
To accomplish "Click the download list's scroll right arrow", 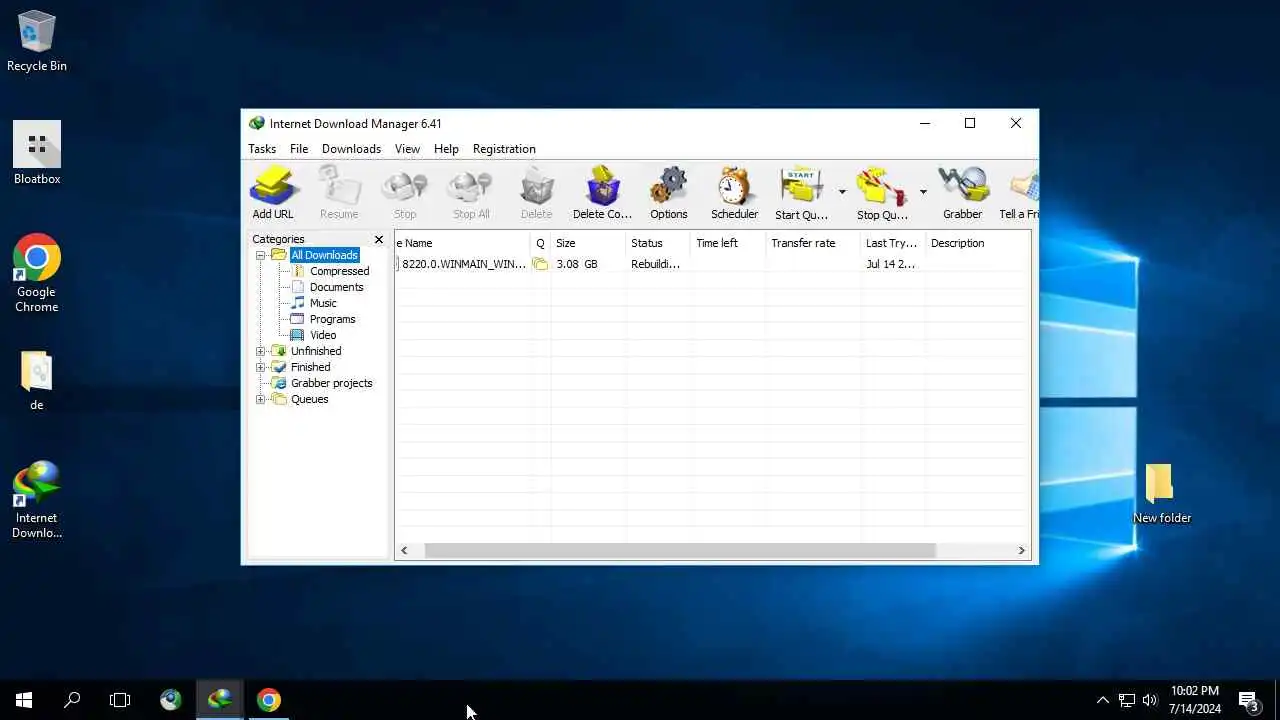I will click(x=1021, y=550).
